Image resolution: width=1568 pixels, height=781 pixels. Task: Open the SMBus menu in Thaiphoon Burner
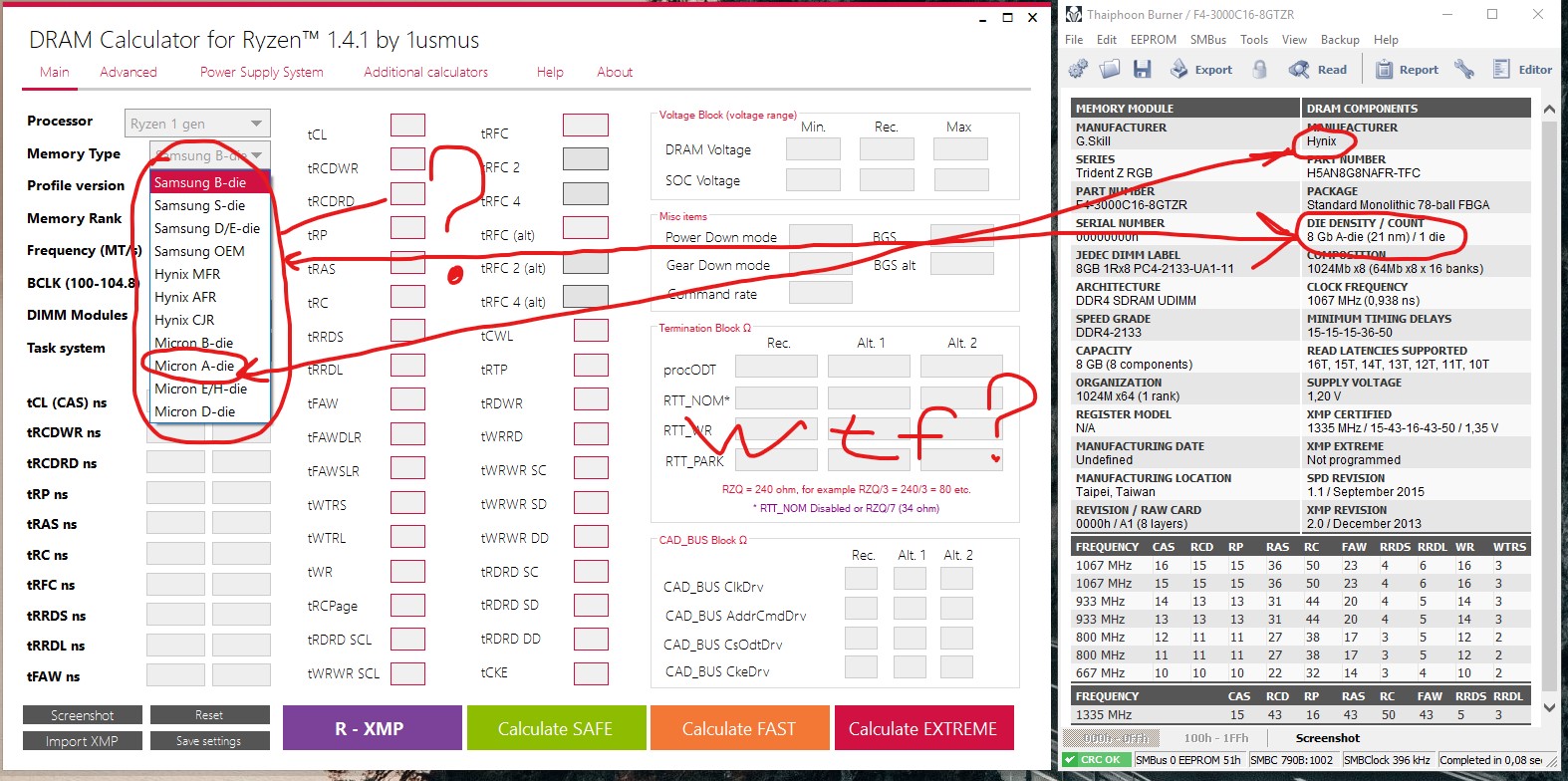pos(1208,40)
